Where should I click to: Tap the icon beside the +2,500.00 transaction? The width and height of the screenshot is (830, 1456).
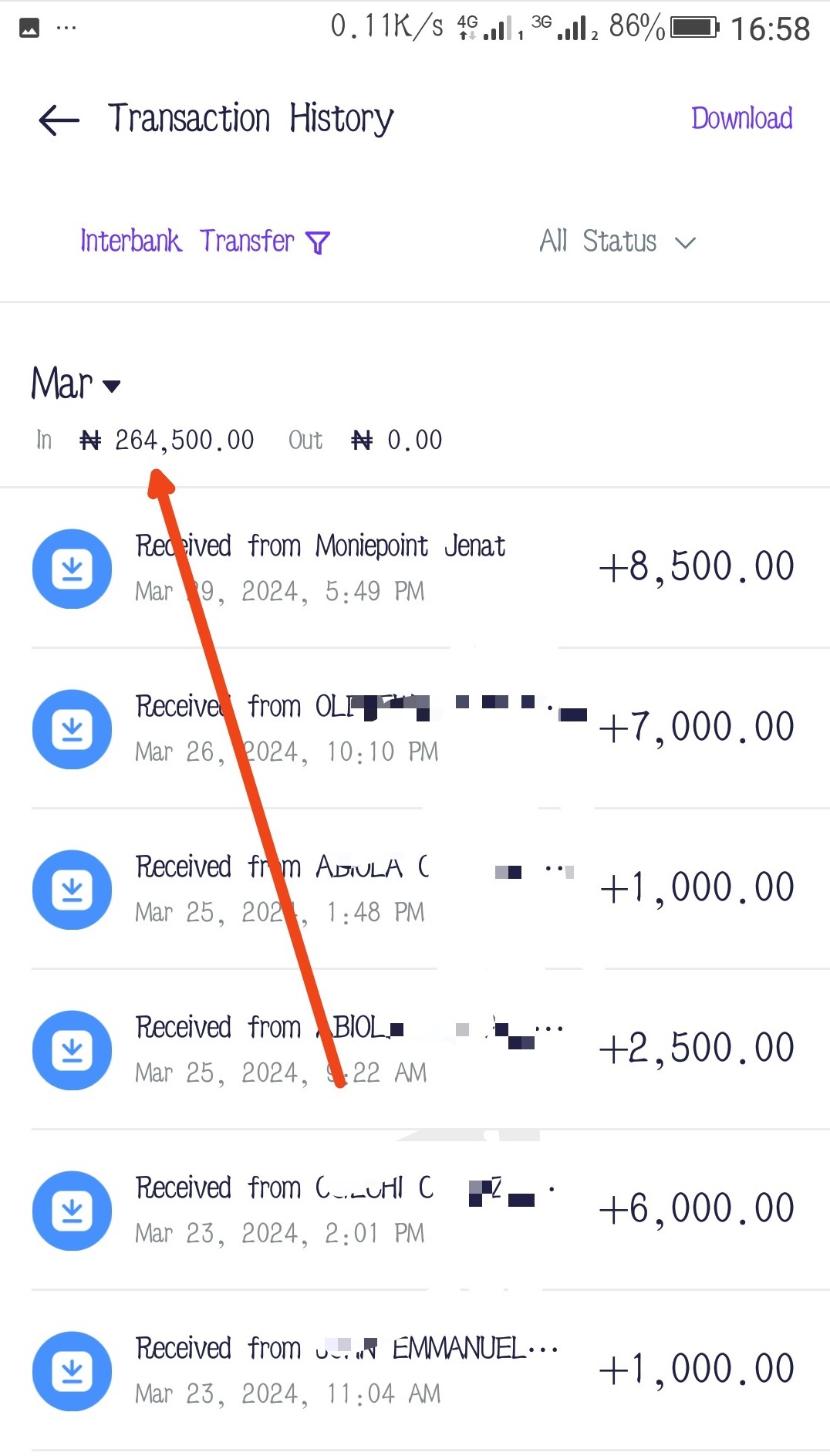click(x=72, y=1050)
